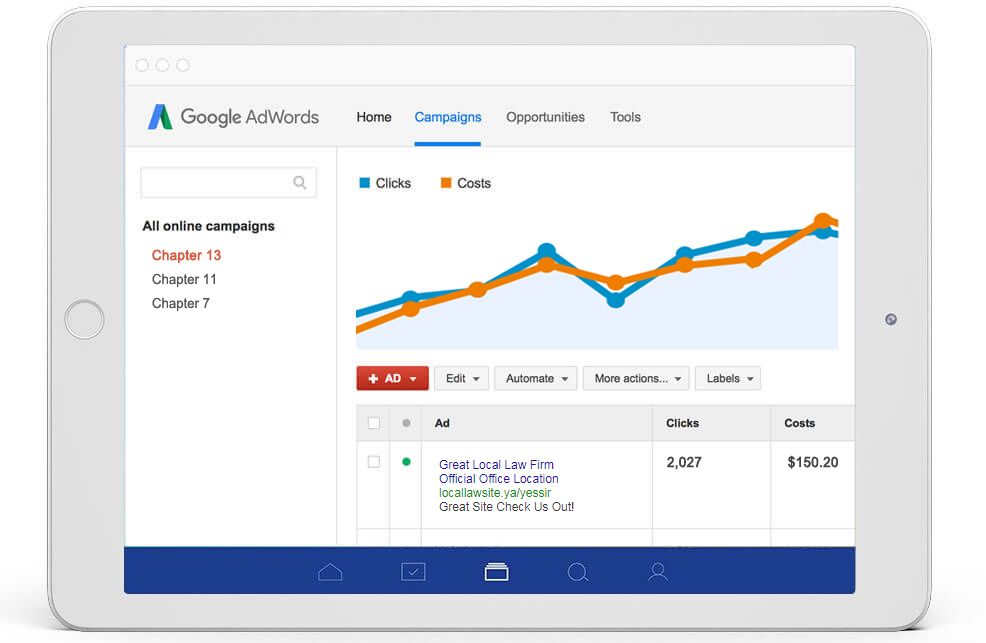Click the Google AdWords logo
The height and width of the screenshot is (643, 986).
click(x=234, y=117)
